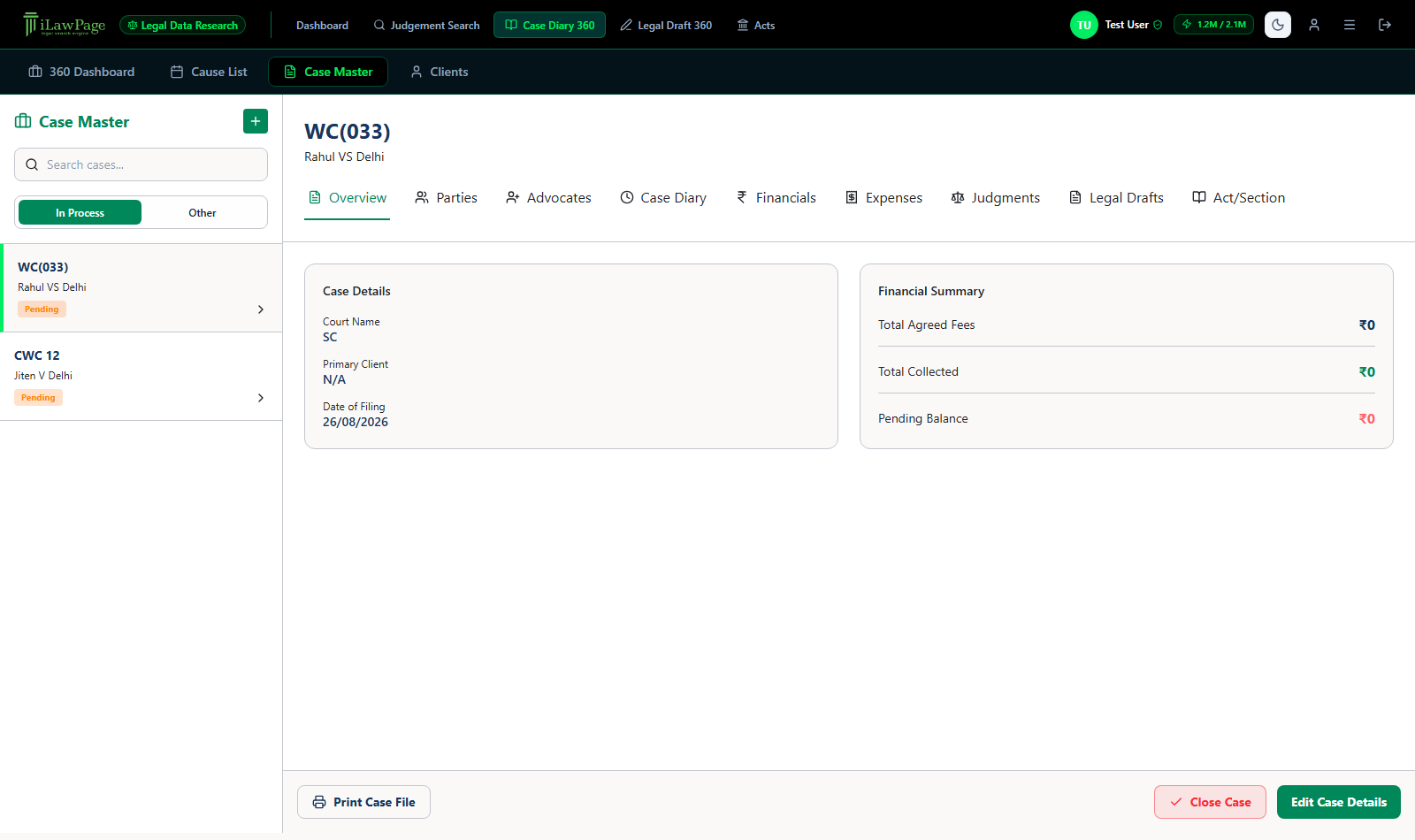Open Case Diary 360 module
This screenshot has height=840, width=1415.
tap(549, 26)
